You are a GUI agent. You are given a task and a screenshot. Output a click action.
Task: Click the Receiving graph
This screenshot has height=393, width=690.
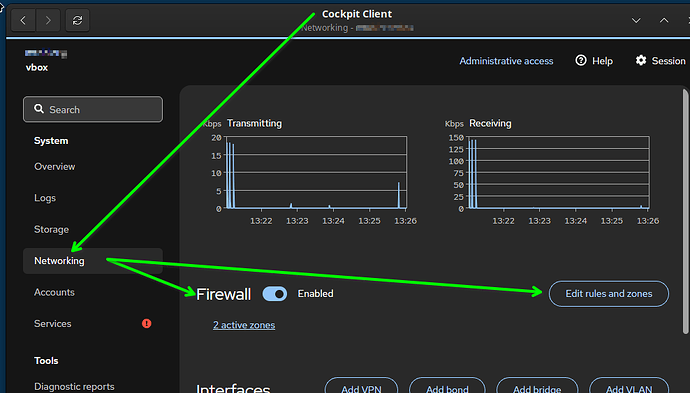tap(558, 172)
